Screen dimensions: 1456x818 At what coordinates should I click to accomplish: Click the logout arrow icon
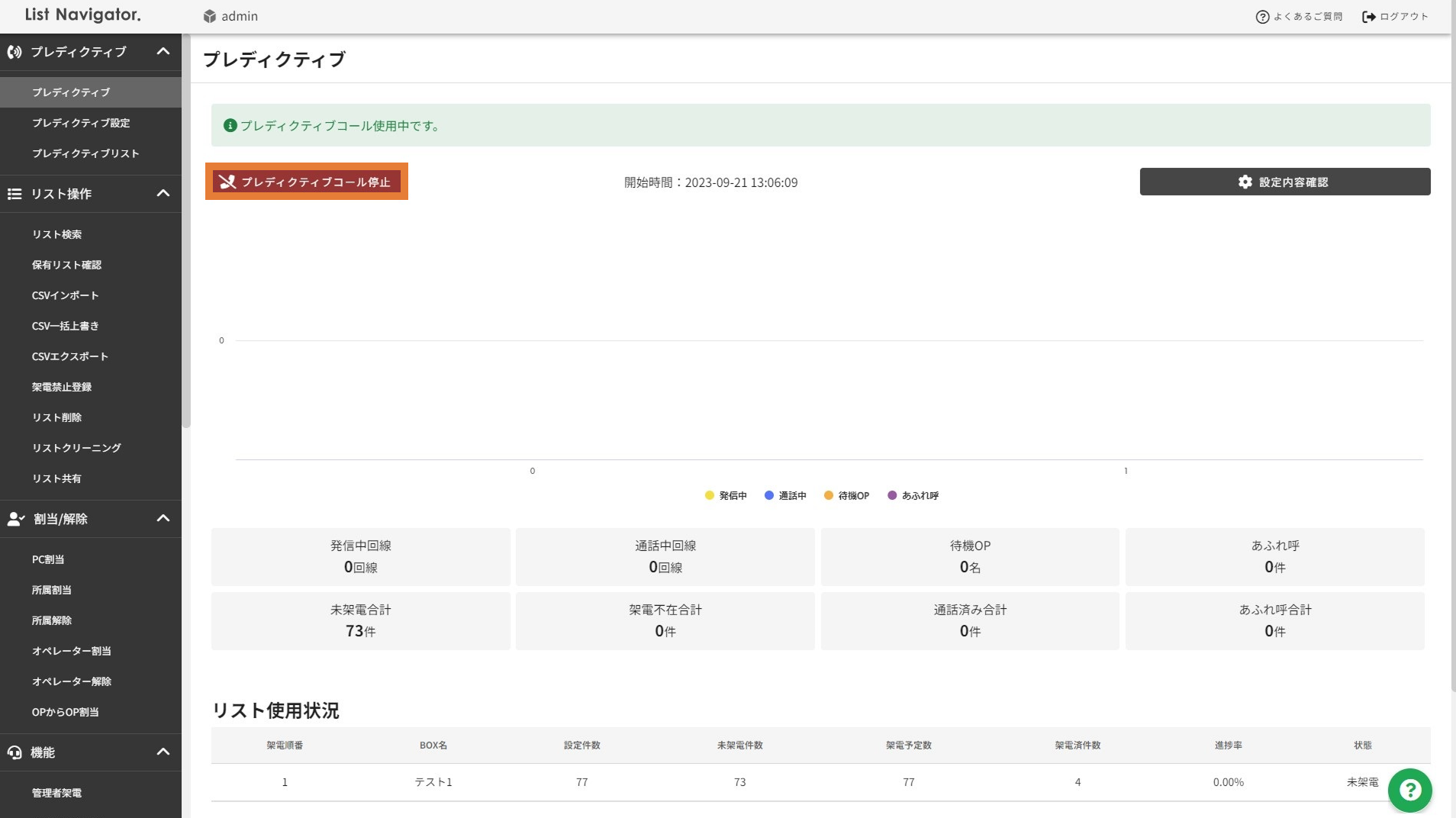[x=1368, y=17]
